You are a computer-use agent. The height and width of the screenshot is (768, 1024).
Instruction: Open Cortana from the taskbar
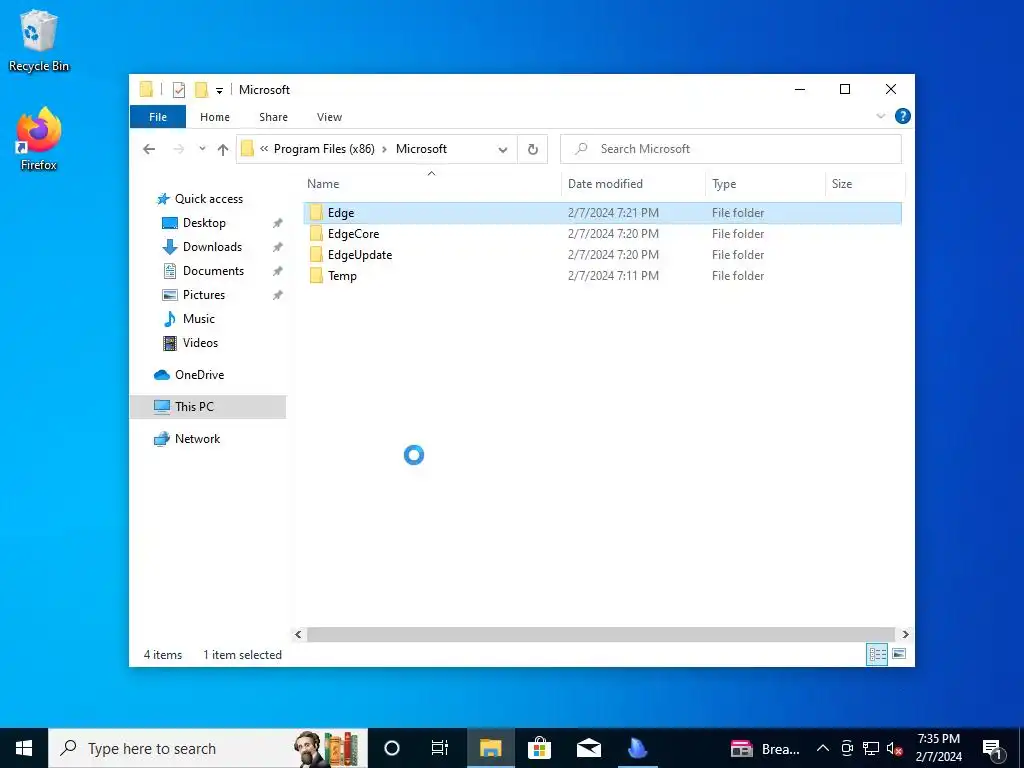click(392, 748)
